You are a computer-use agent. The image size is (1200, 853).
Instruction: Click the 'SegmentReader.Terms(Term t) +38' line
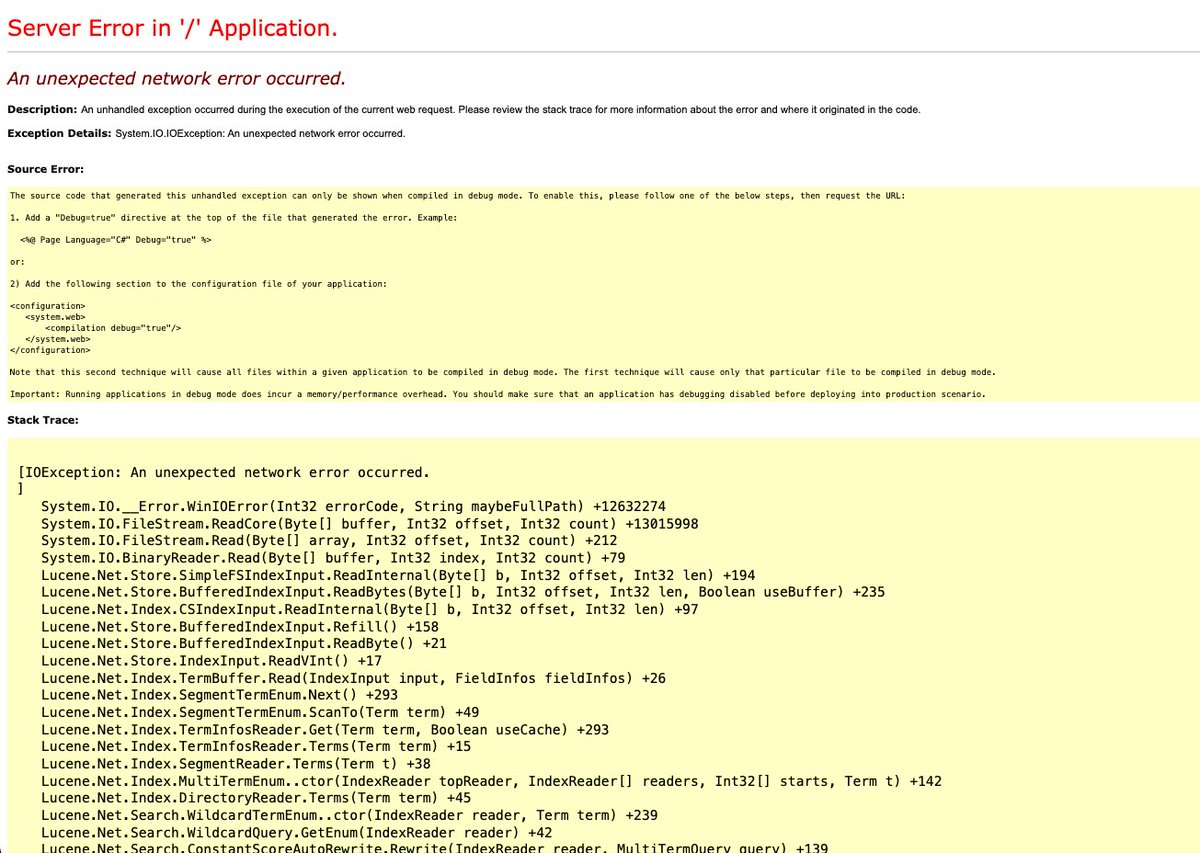coord(236,763)
